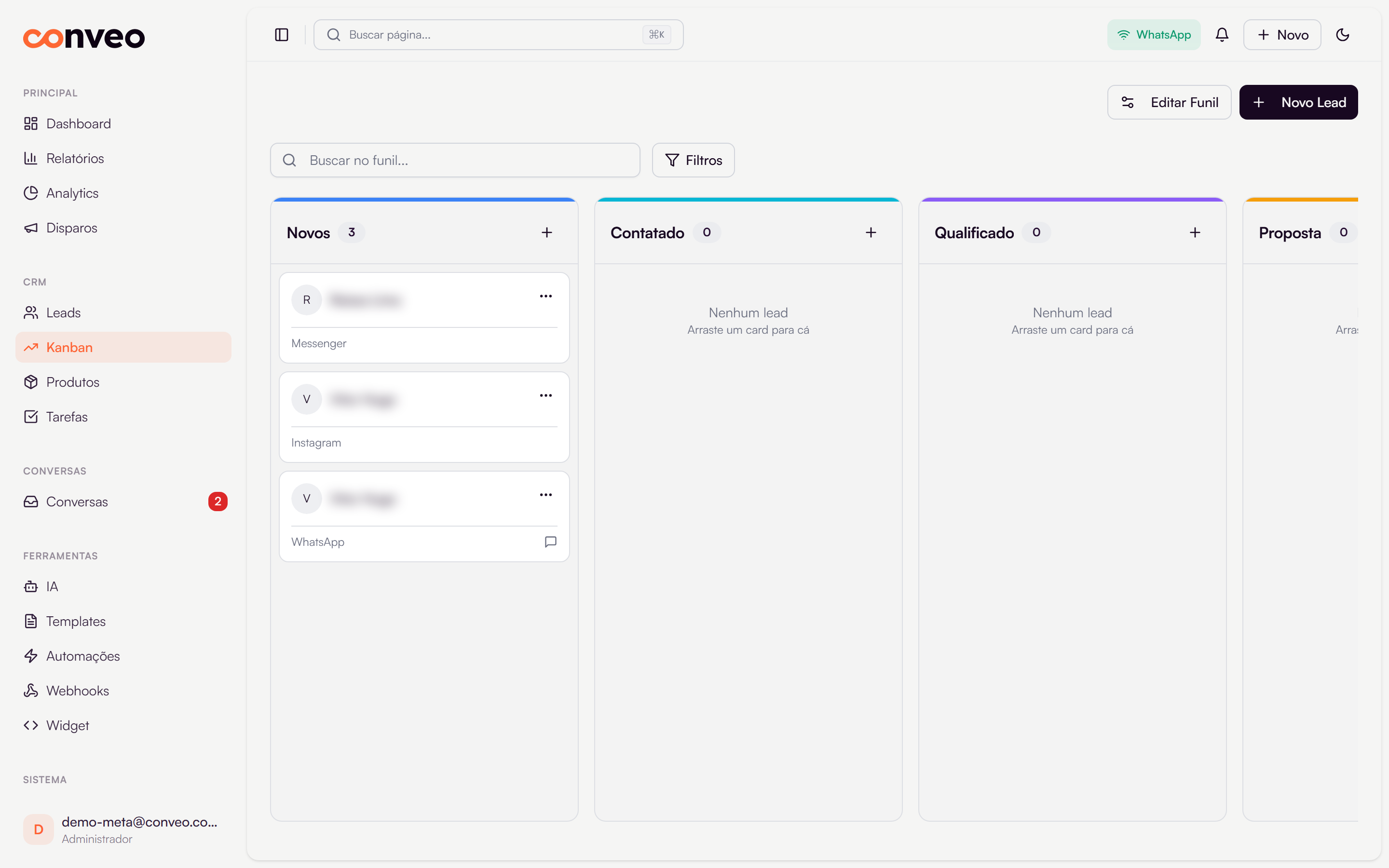Click the Proposta column title
This screenshot has width=1389, height=868.
pos(1290,232)
